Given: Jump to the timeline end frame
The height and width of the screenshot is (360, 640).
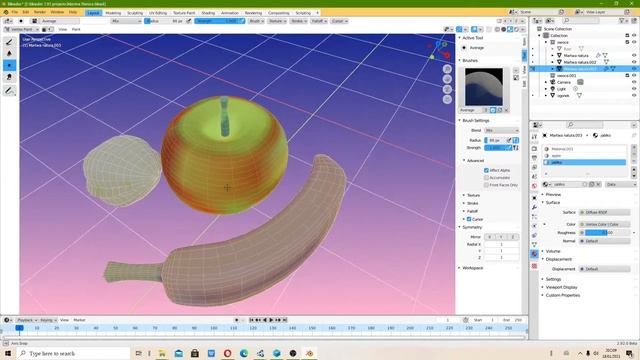Looking at the screenshot, I should pyautogui.click(x=285, y=320).
